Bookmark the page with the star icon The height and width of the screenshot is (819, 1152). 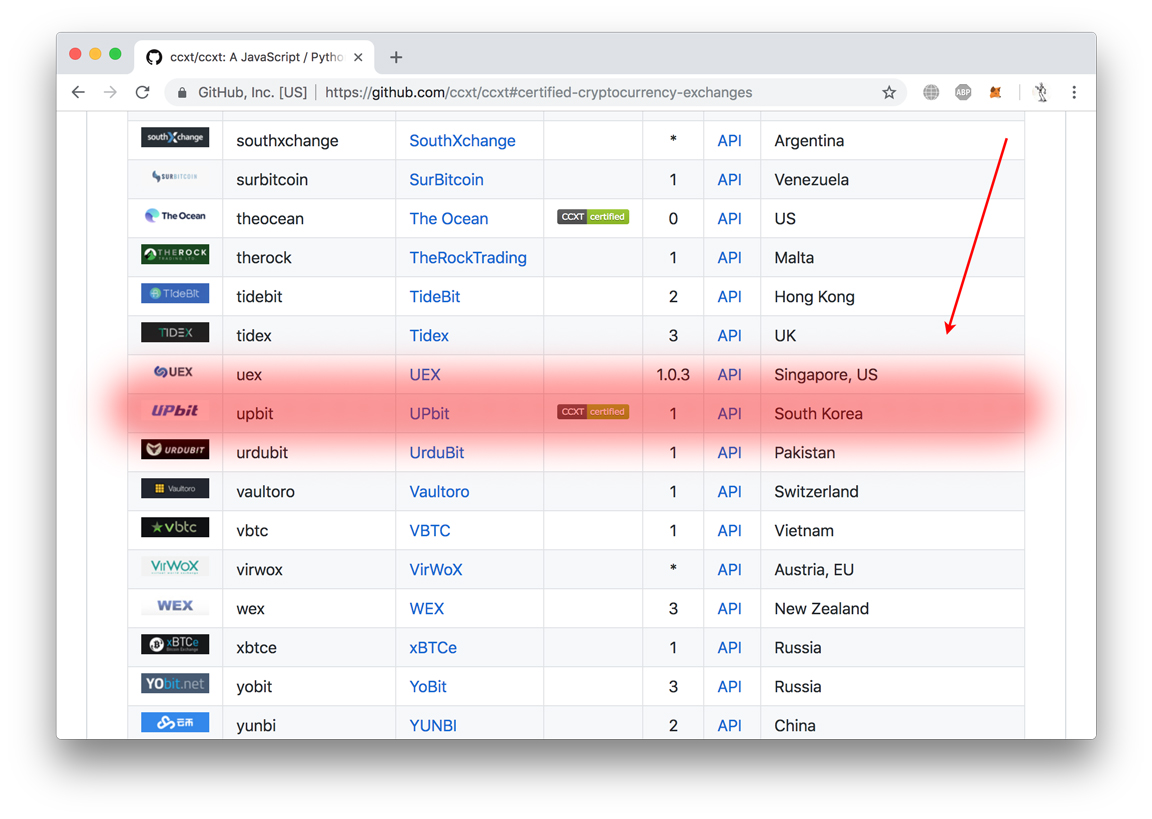coord(889,91)
